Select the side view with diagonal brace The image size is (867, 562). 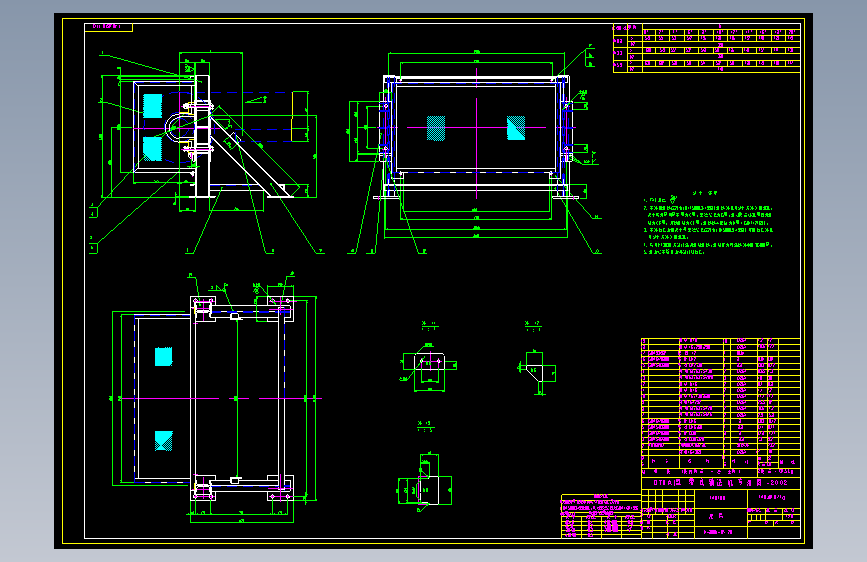coord(207,152)
